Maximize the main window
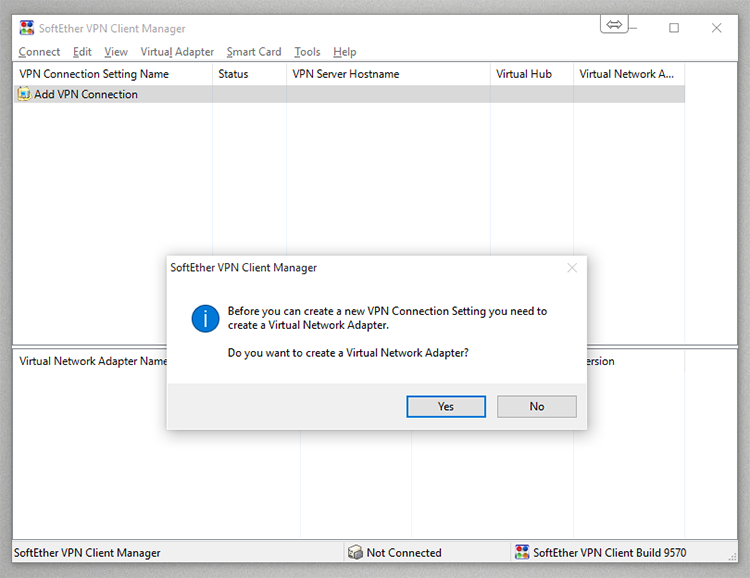 [674, 28]
